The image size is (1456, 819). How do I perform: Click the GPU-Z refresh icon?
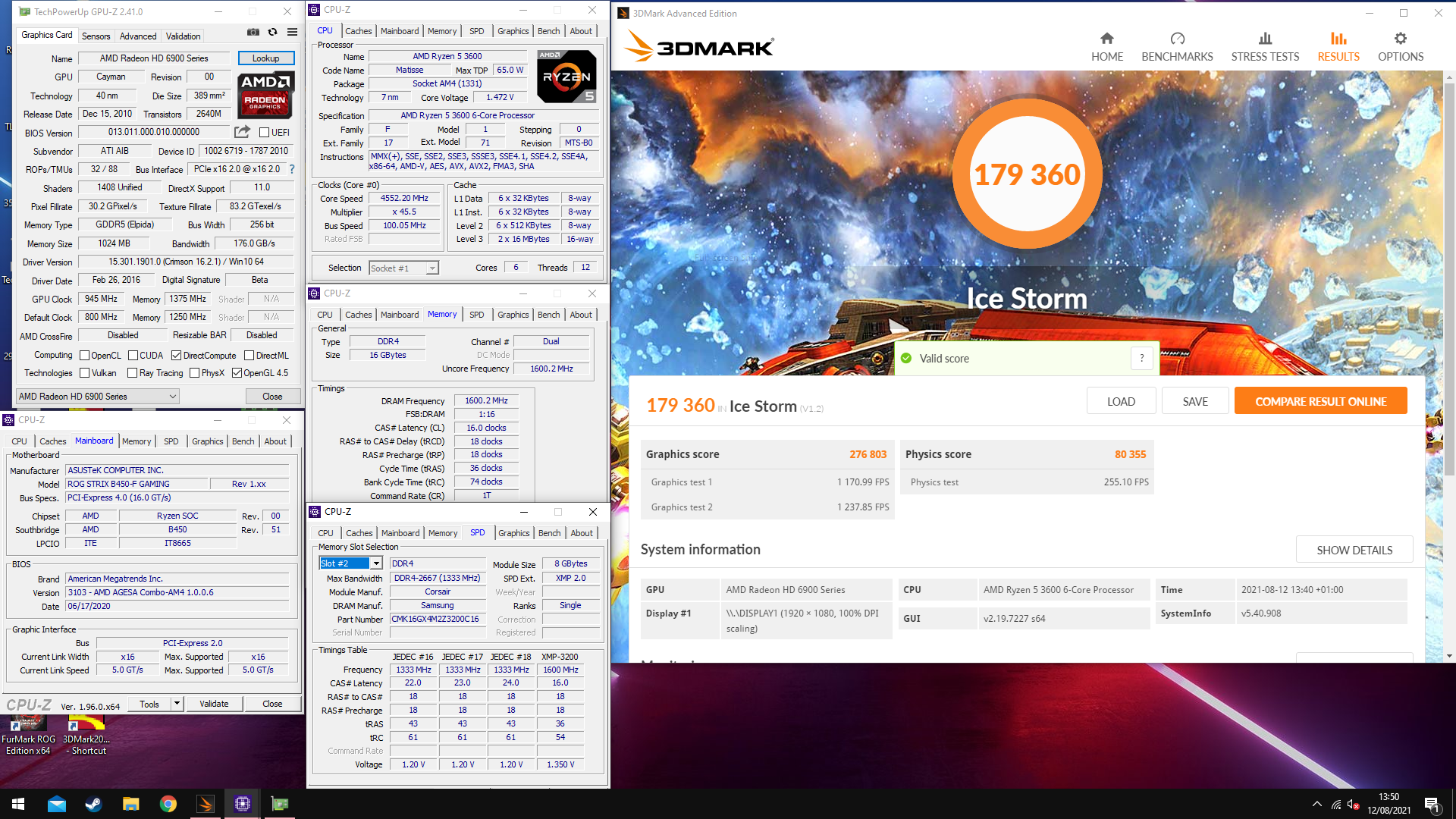pyautogui.click(x=272, y=33)
